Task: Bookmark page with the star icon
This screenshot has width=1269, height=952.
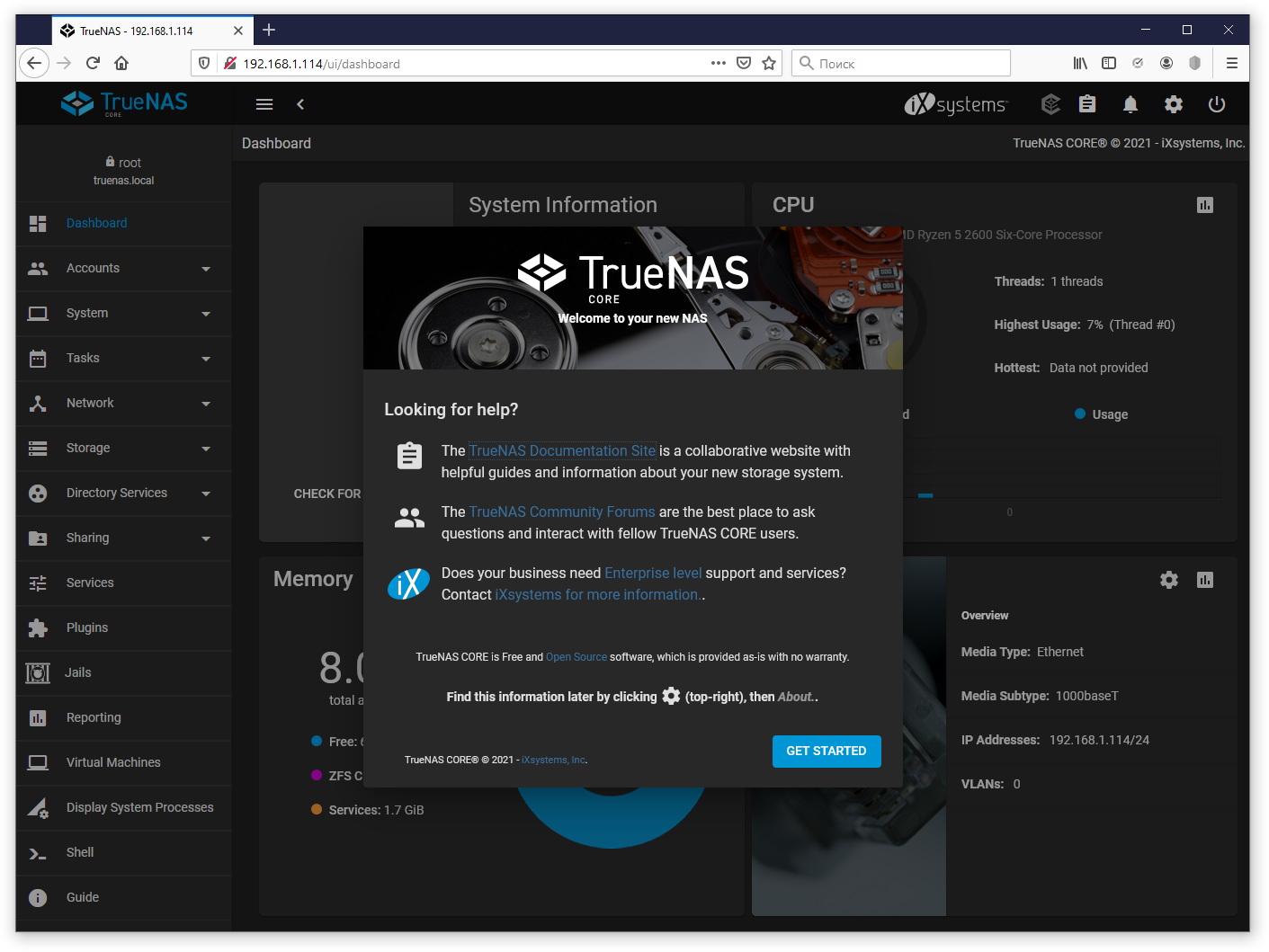Action: point(769,63)
